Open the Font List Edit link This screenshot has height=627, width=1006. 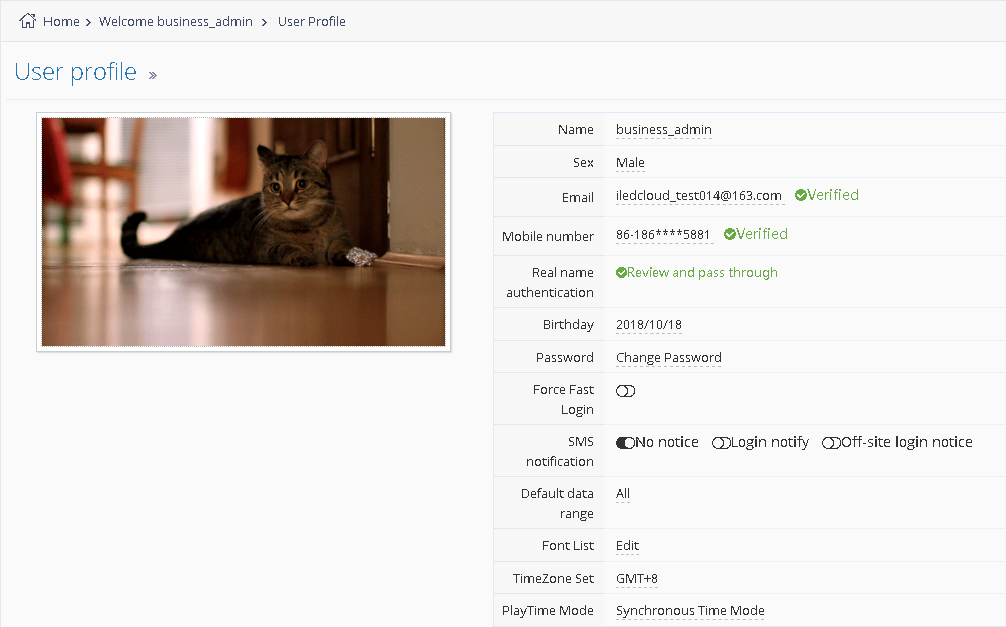(627, 545)
